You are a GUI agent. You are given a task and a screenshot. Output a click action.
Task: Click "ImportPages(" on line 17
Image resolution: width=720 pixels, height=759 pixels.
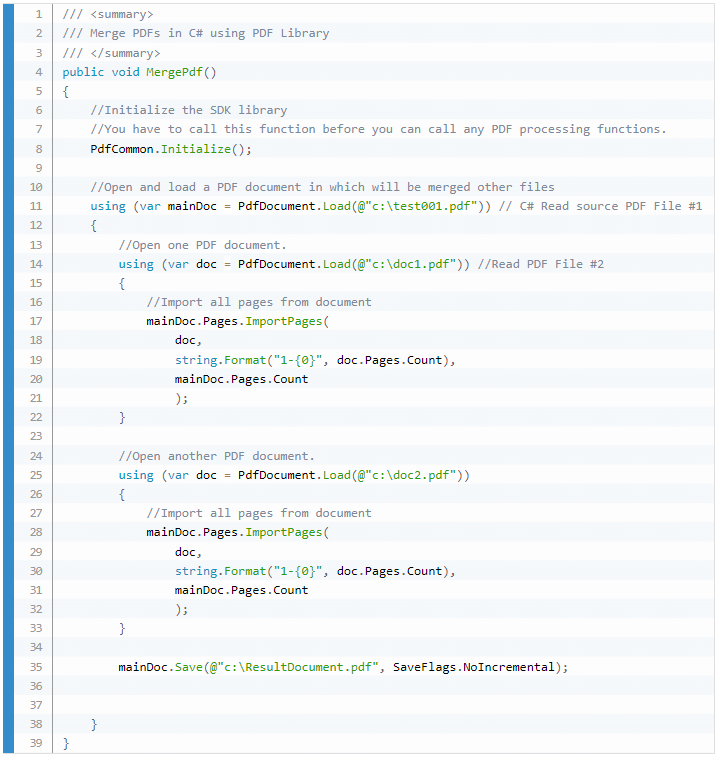287,321
